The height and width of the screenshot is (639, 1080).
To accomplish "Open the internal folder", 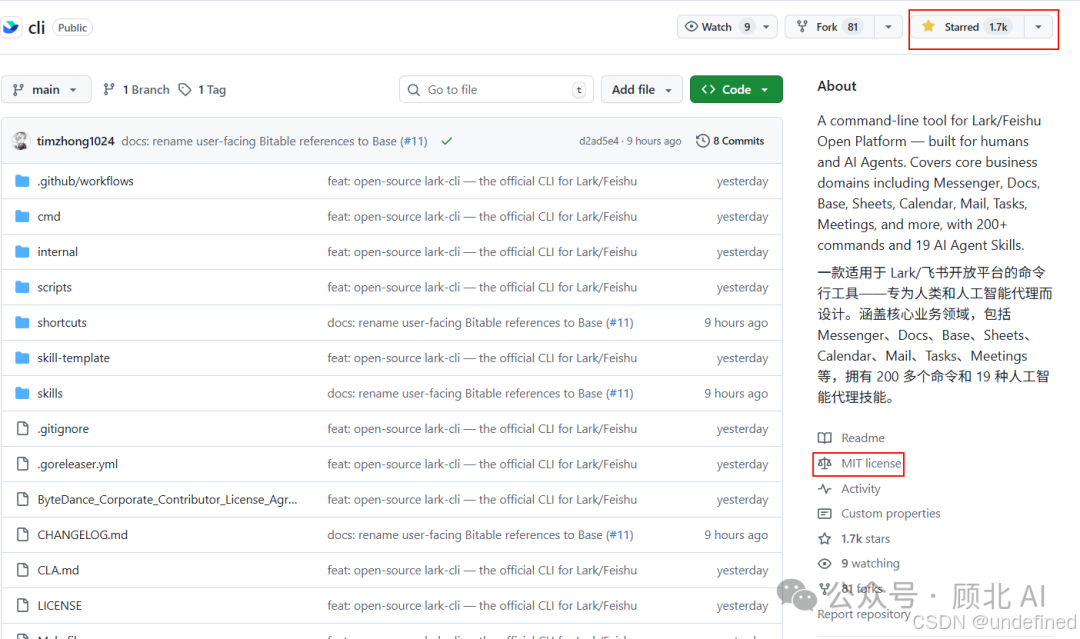I will click(57, 252).
